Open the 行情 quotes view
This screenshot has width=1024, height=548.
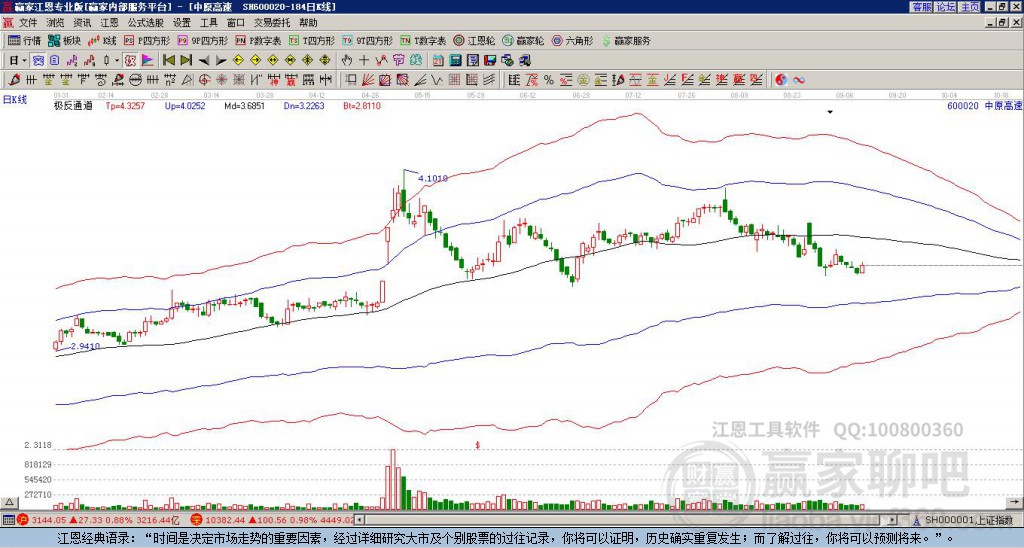[x=24, y=40]
